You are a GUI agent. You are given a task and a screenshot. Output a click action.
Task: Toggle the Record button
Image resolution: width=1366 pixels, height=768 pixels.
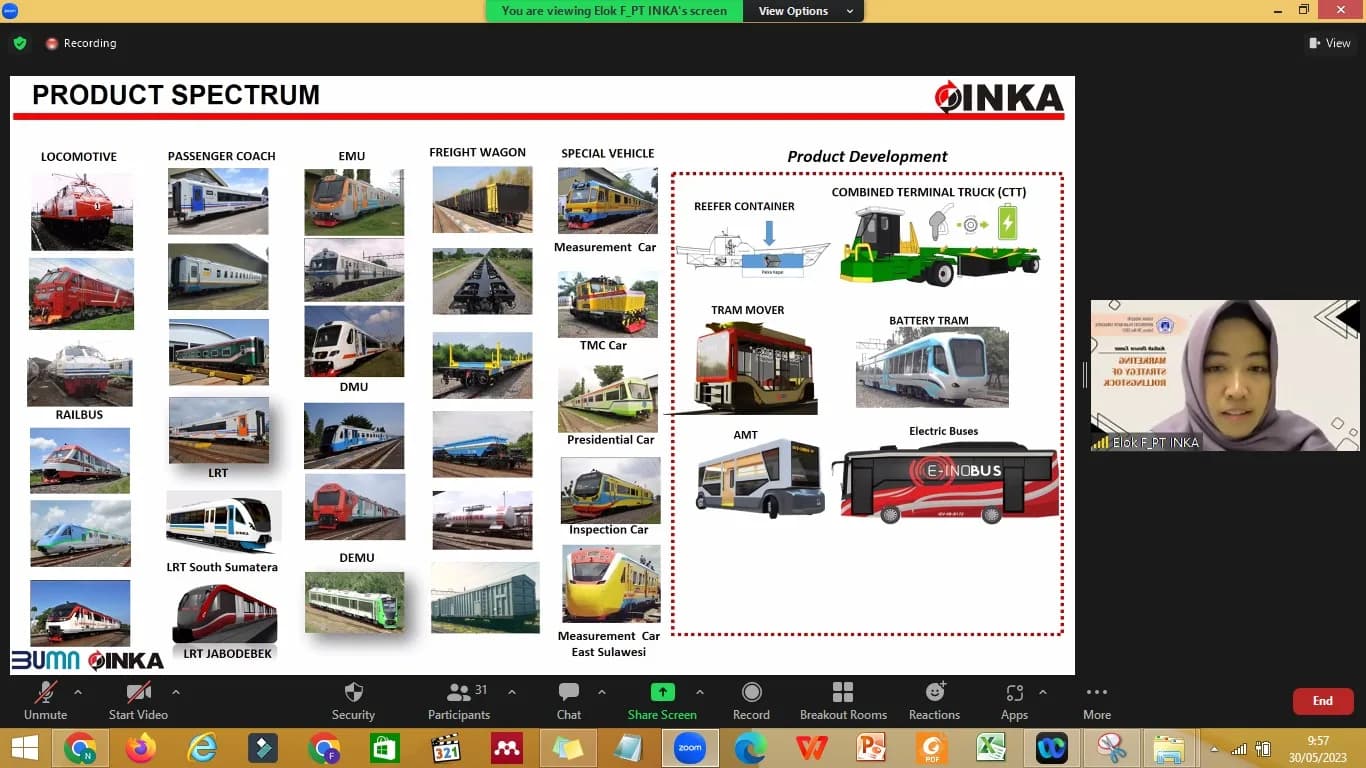[751, 700]
